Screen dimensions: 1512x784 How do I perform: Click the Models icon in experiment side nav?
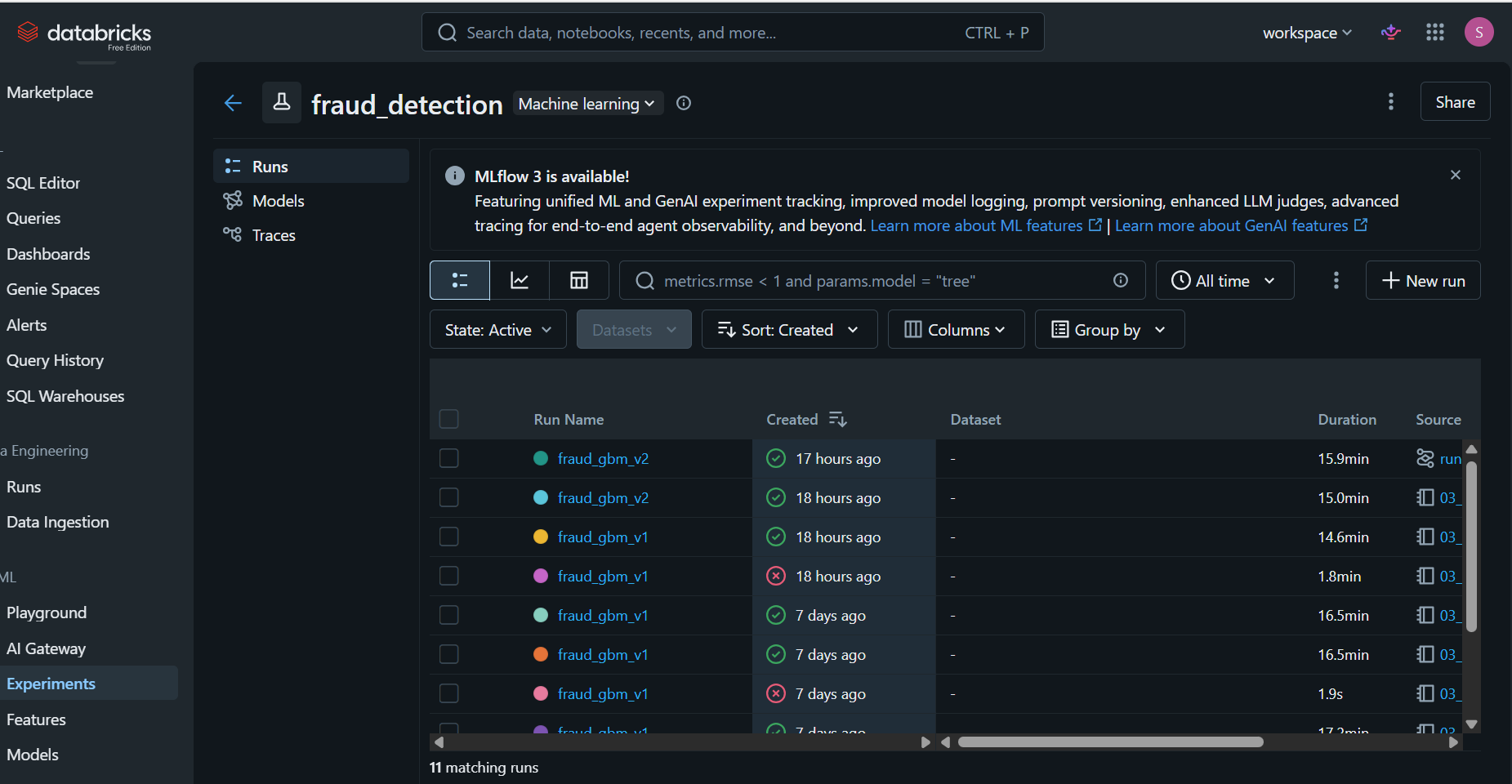pyautogui.click(x=233, y=200)
